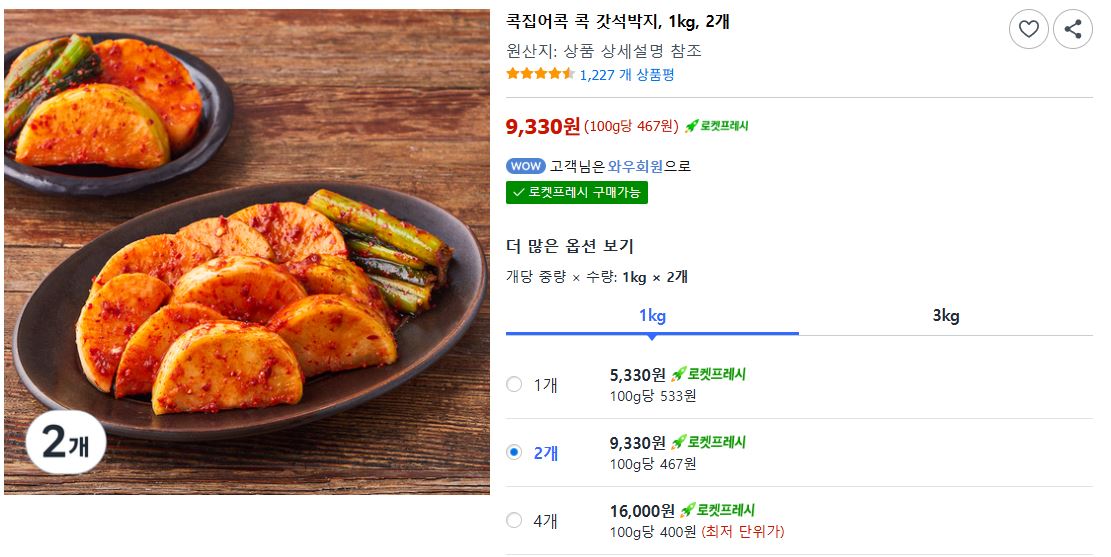
Task: Select the 2개 radio button
Action: tap(514, 452)
